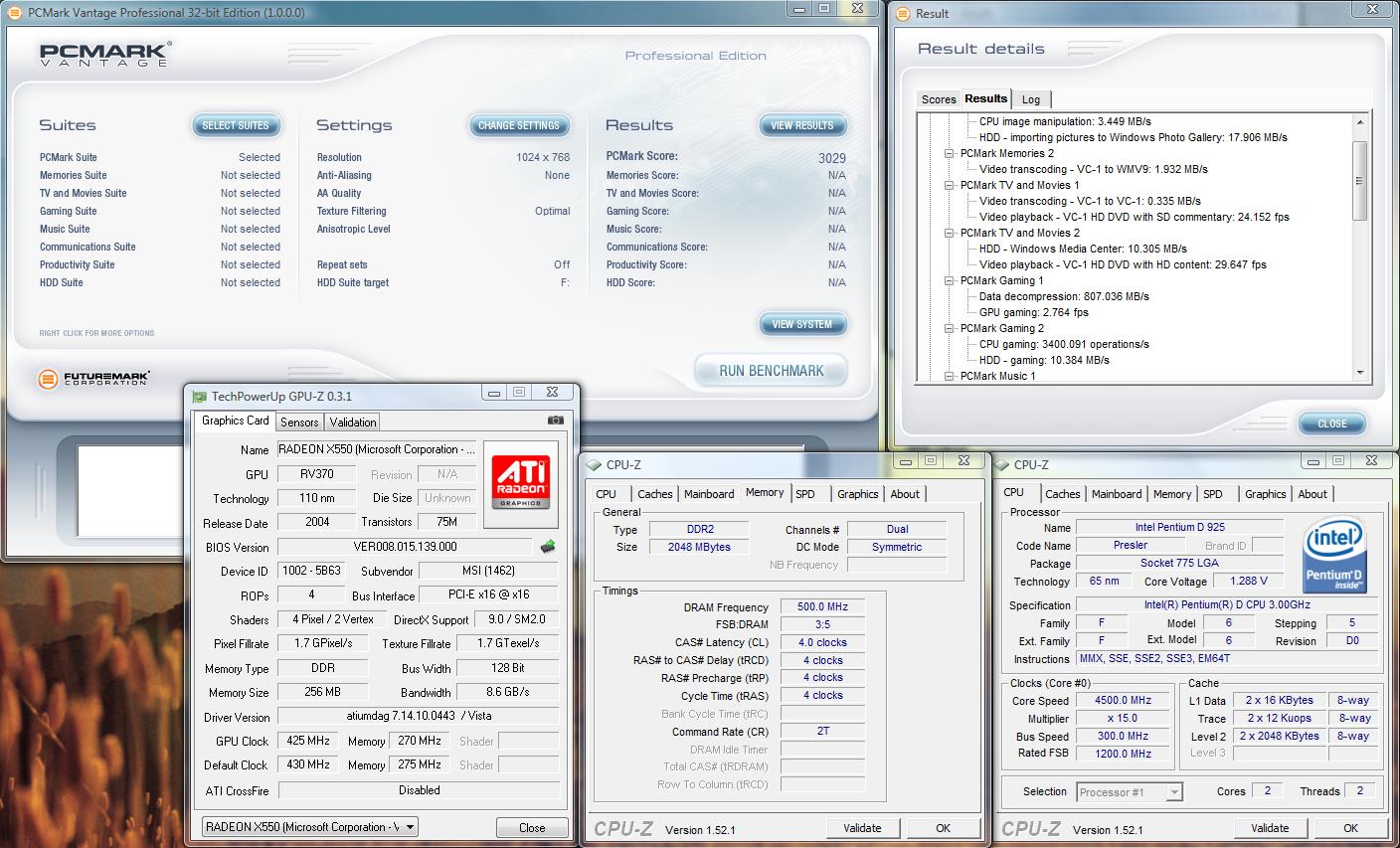Open Caches tab in the CPU-Z processor window
1400x848 pixels.
pyautogui.click(x=1062, y=494)
